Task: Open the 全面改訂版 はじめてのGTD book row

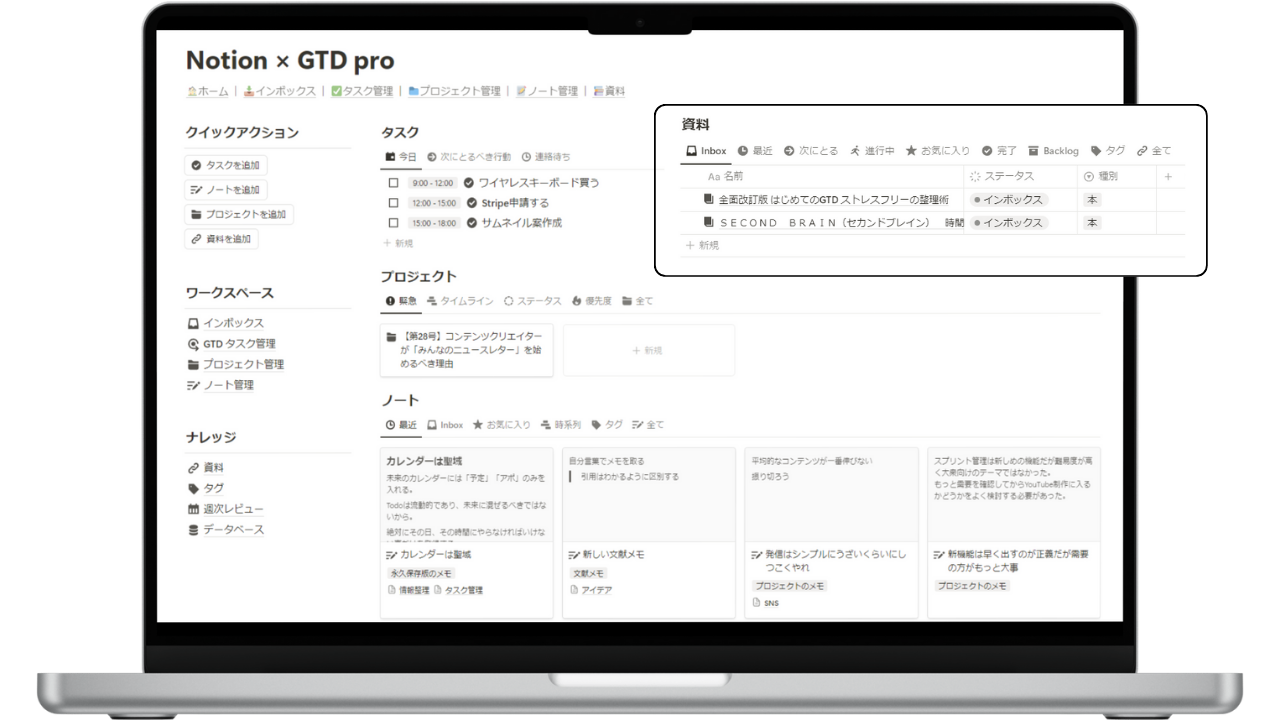Action: pos(826,199)
